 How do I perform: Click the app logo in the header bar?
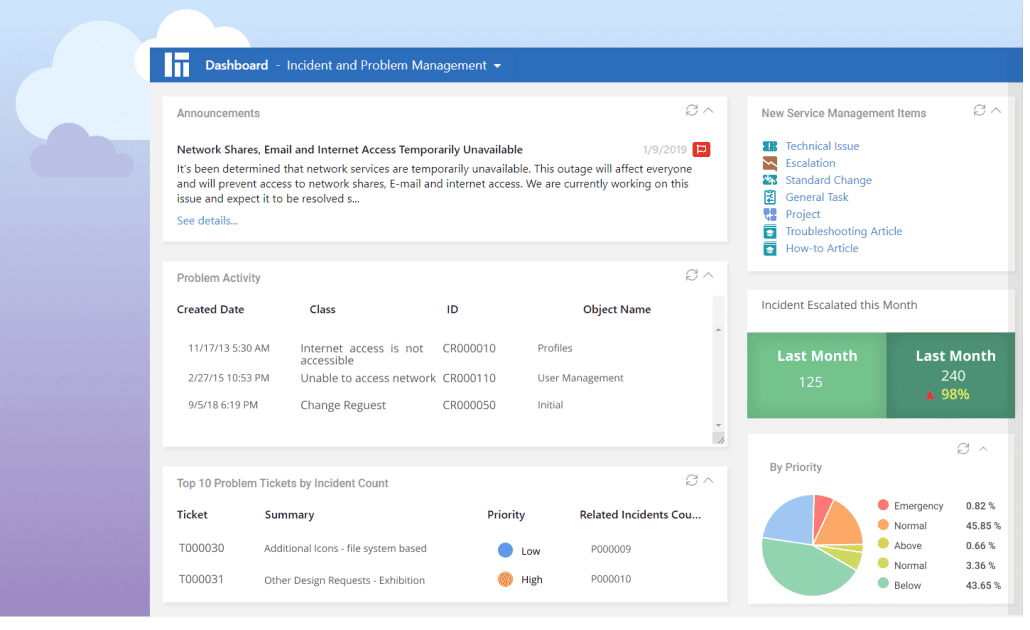[177, 65]
